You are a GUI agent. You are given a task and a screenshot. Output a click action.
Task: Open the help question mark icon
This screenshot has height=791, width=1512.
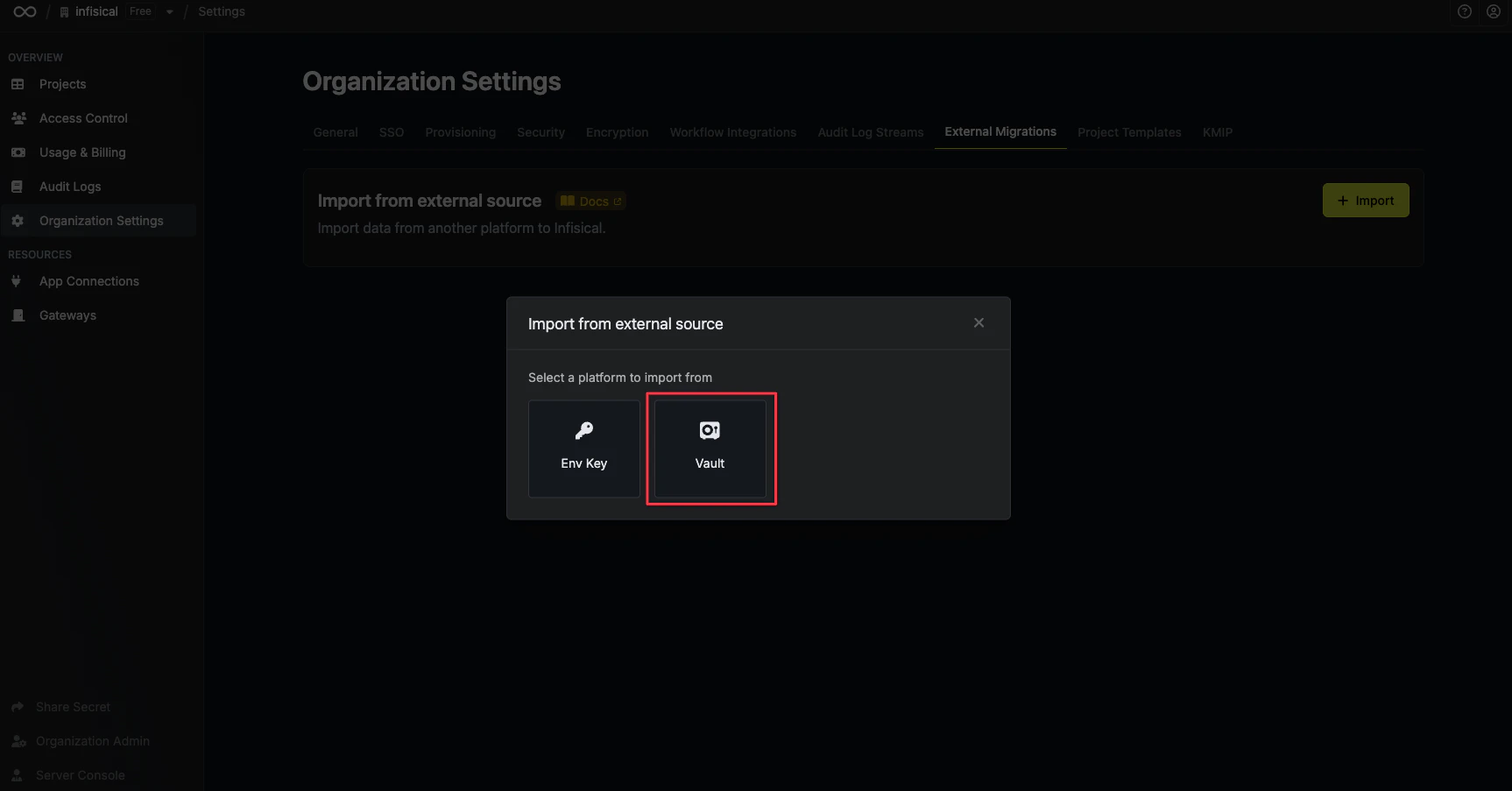tap(1464, 11)
